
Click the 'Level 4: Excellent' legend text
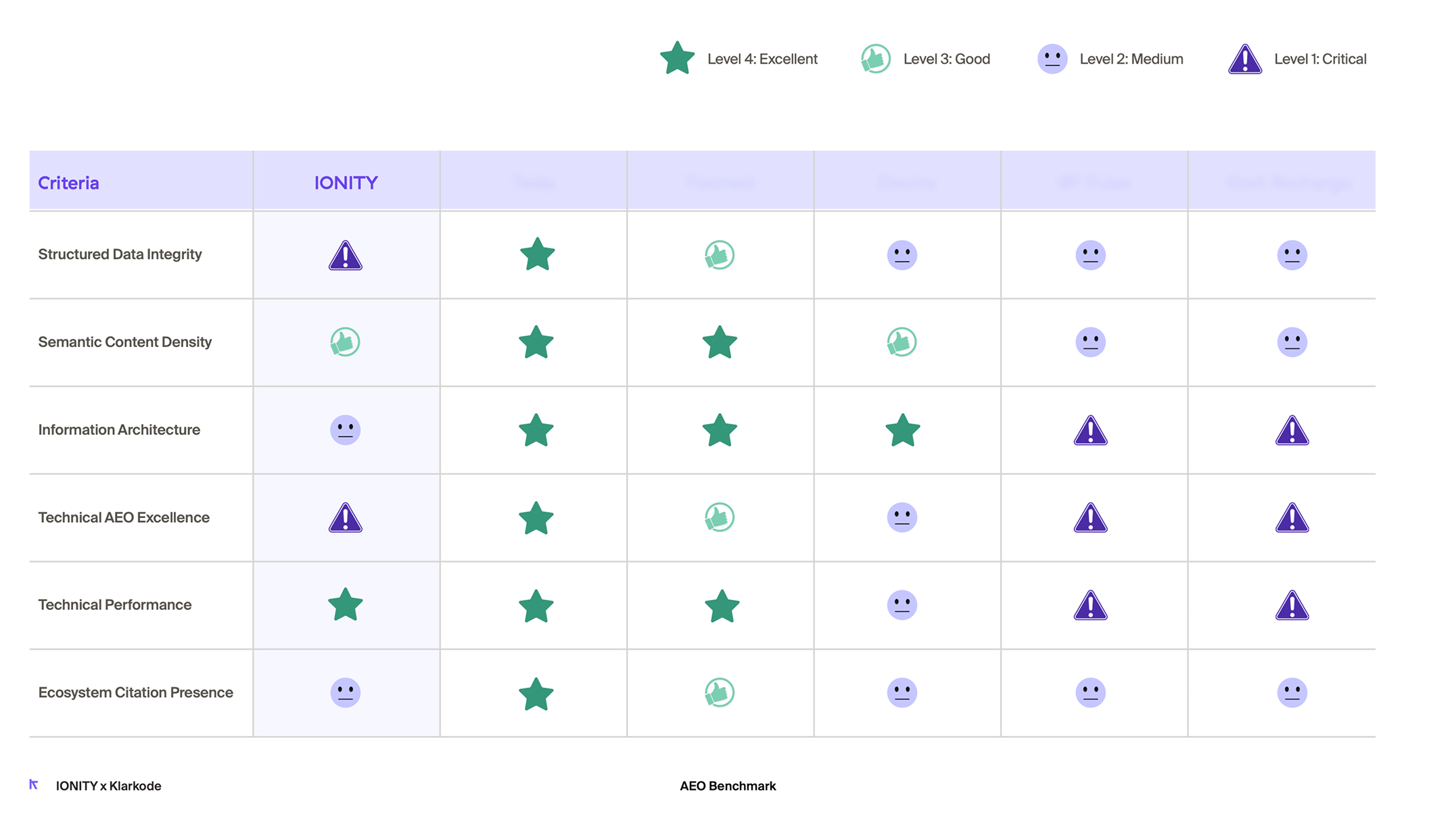click(762, 59)
